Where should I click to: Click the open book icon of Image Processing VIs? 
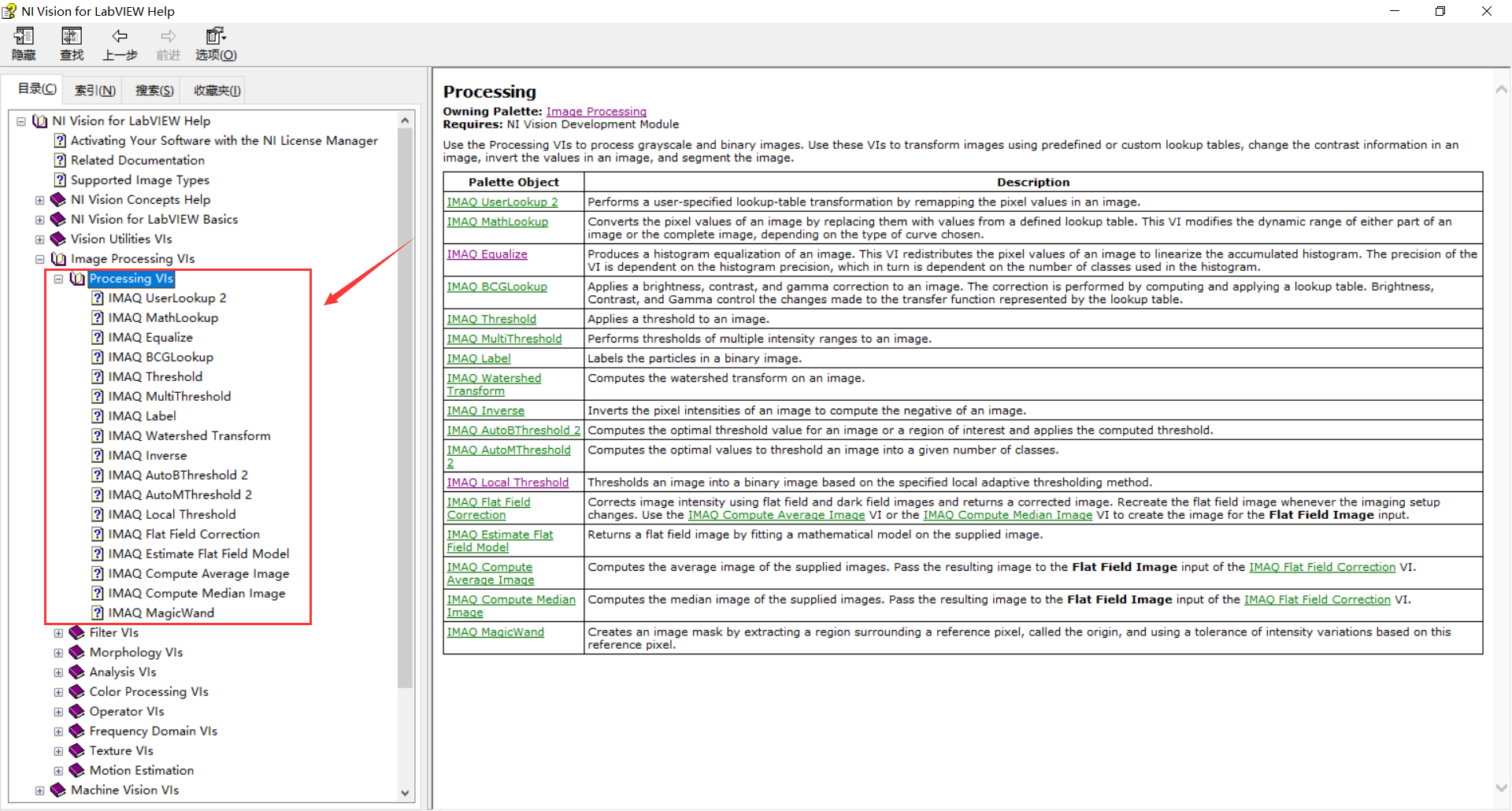pyautogui.click(x=59, y=259)
